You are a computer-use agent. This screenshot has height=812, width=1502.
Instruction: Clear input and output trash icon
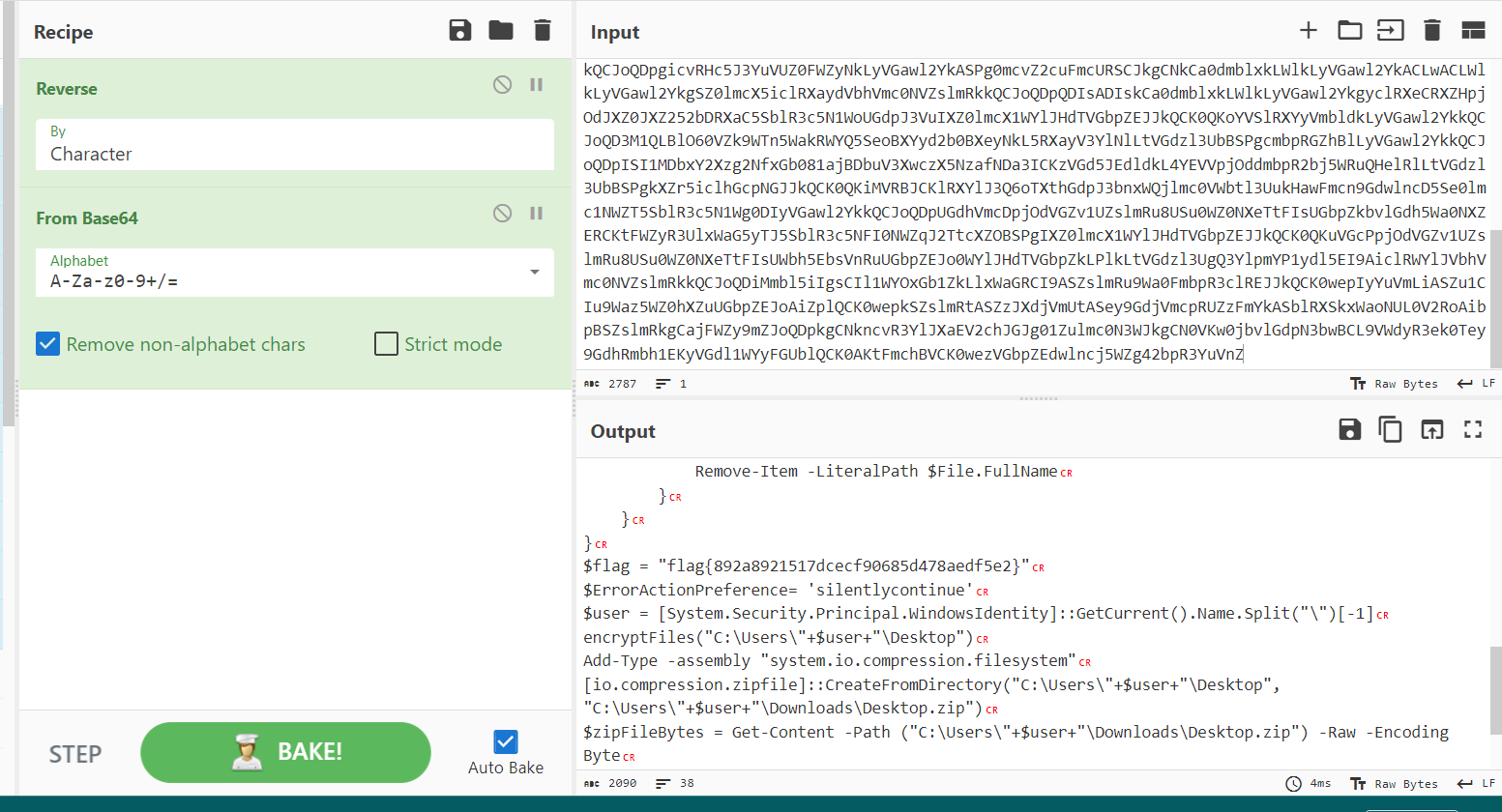[1432, 31]
